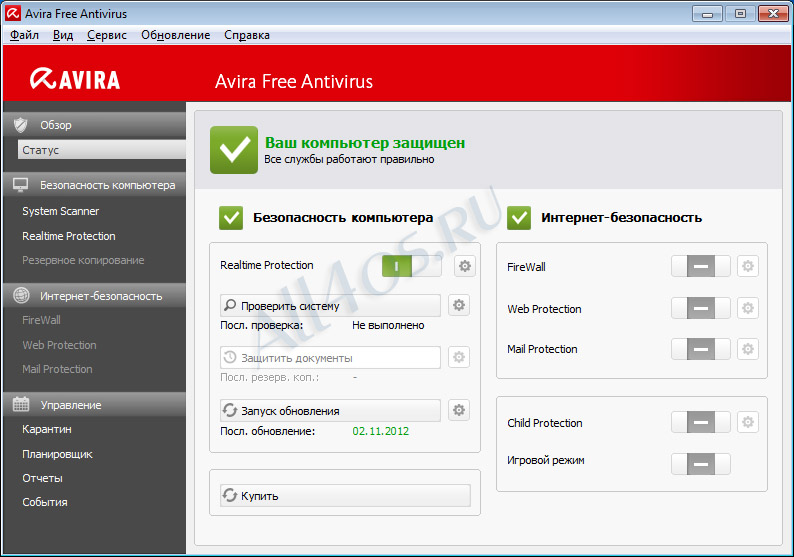The image size is (794, 557).
Task: Click green check next to Безопасность компьютера heading
Action: (x=231, y=218)
